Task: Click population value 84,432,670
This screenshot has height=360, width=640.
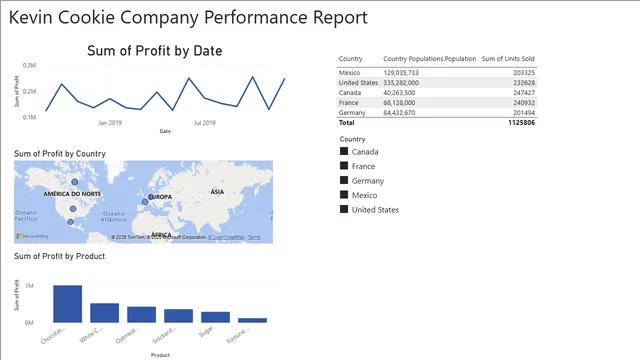Action: click(399, 113)
